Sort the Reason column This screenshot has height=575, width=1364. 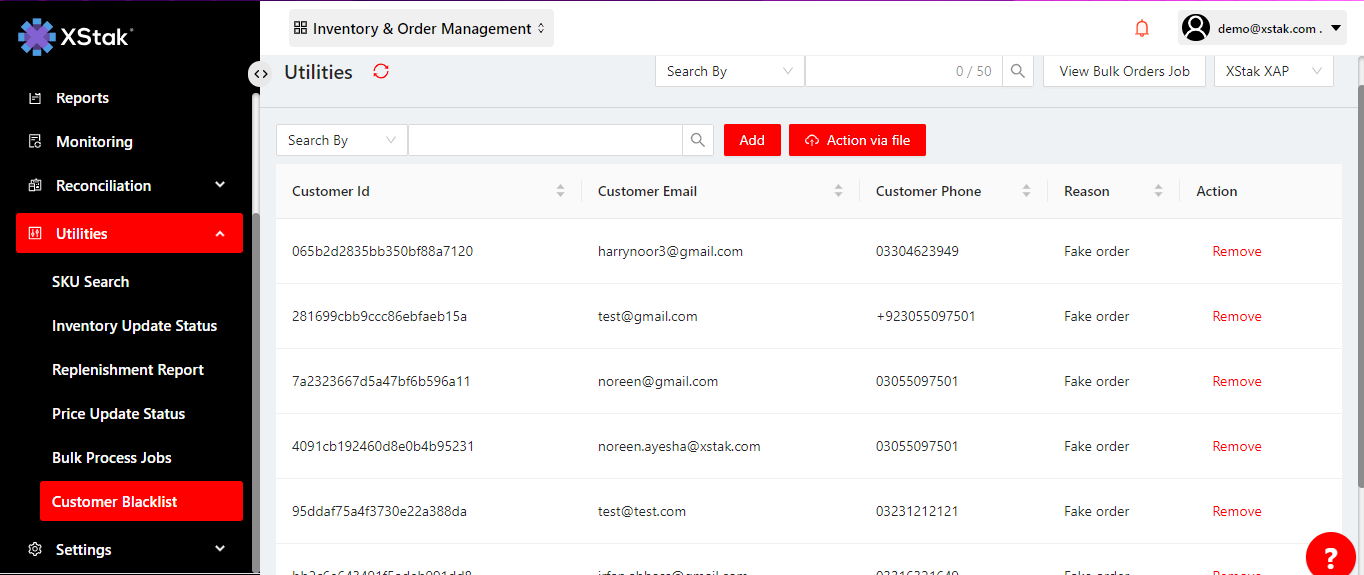point(1158,191)
